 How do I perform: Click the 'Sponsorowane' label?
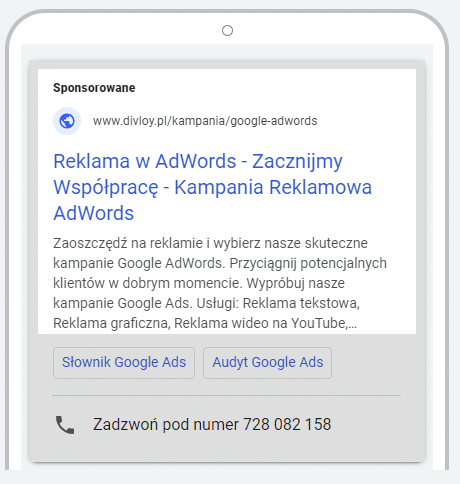coord(94,88)
